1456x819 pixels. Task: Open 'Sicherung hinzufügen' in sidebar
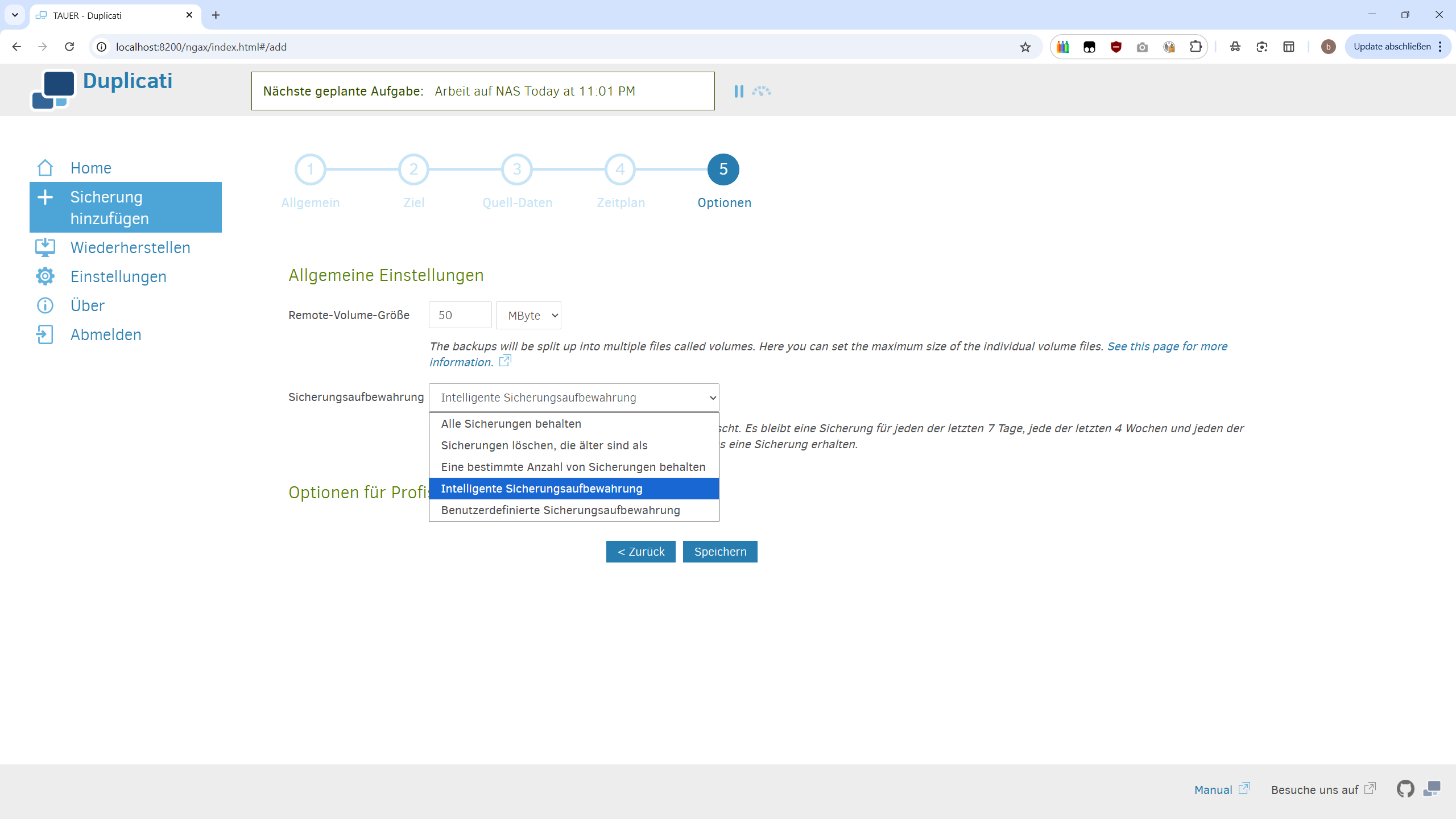[x=126, y=208]
